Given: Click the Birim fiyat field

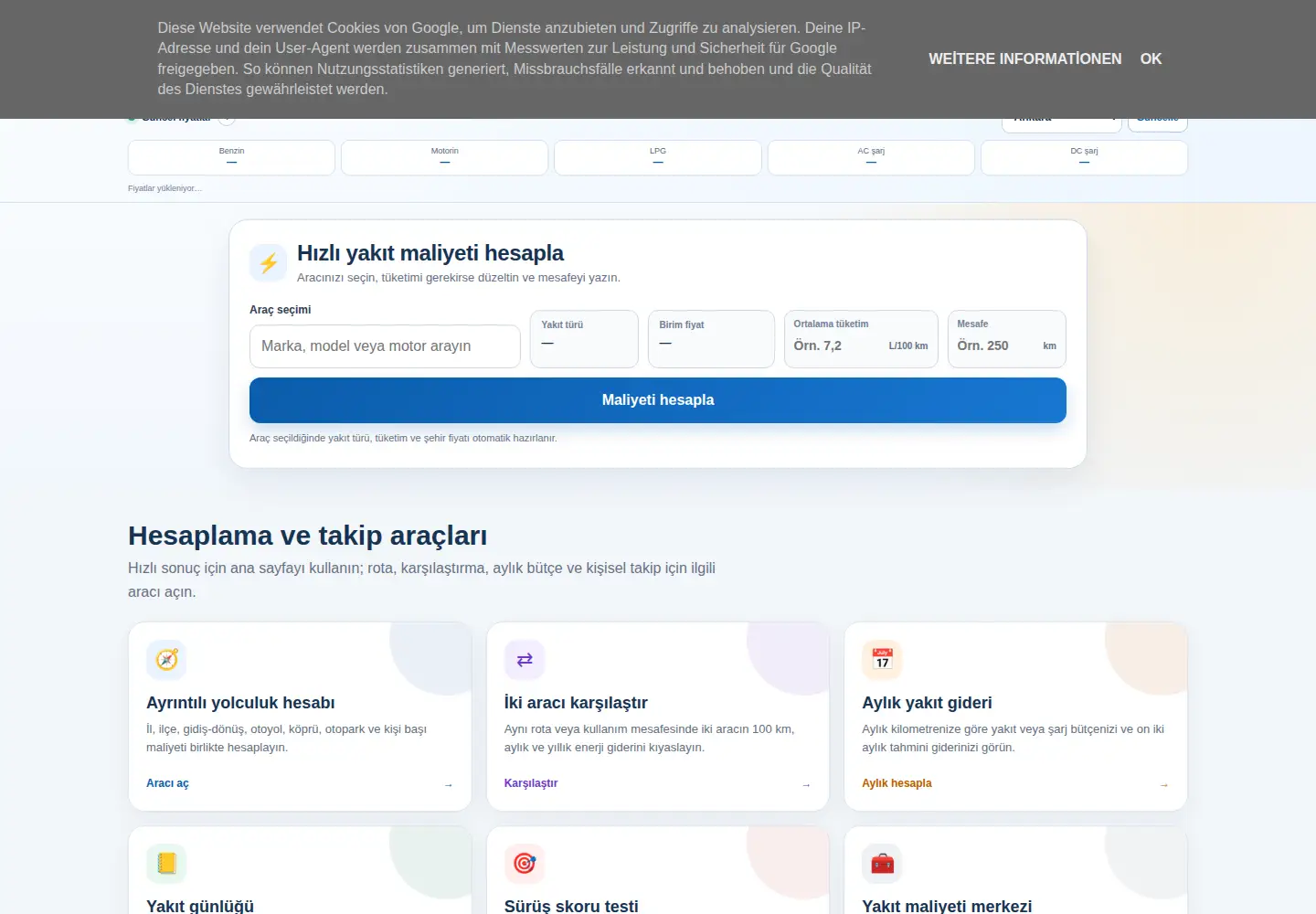Looking at the screenshot, I should click(x=711, y=339).
